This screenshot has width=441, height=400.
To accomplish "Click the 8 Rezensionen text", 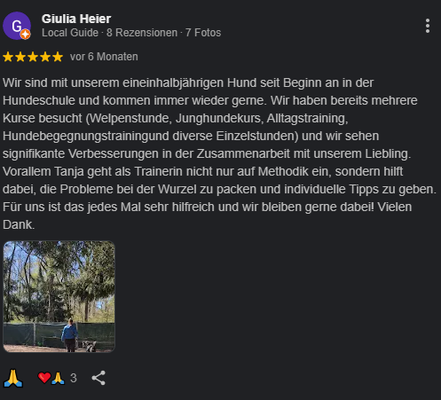I will click(x=142, y=33).
